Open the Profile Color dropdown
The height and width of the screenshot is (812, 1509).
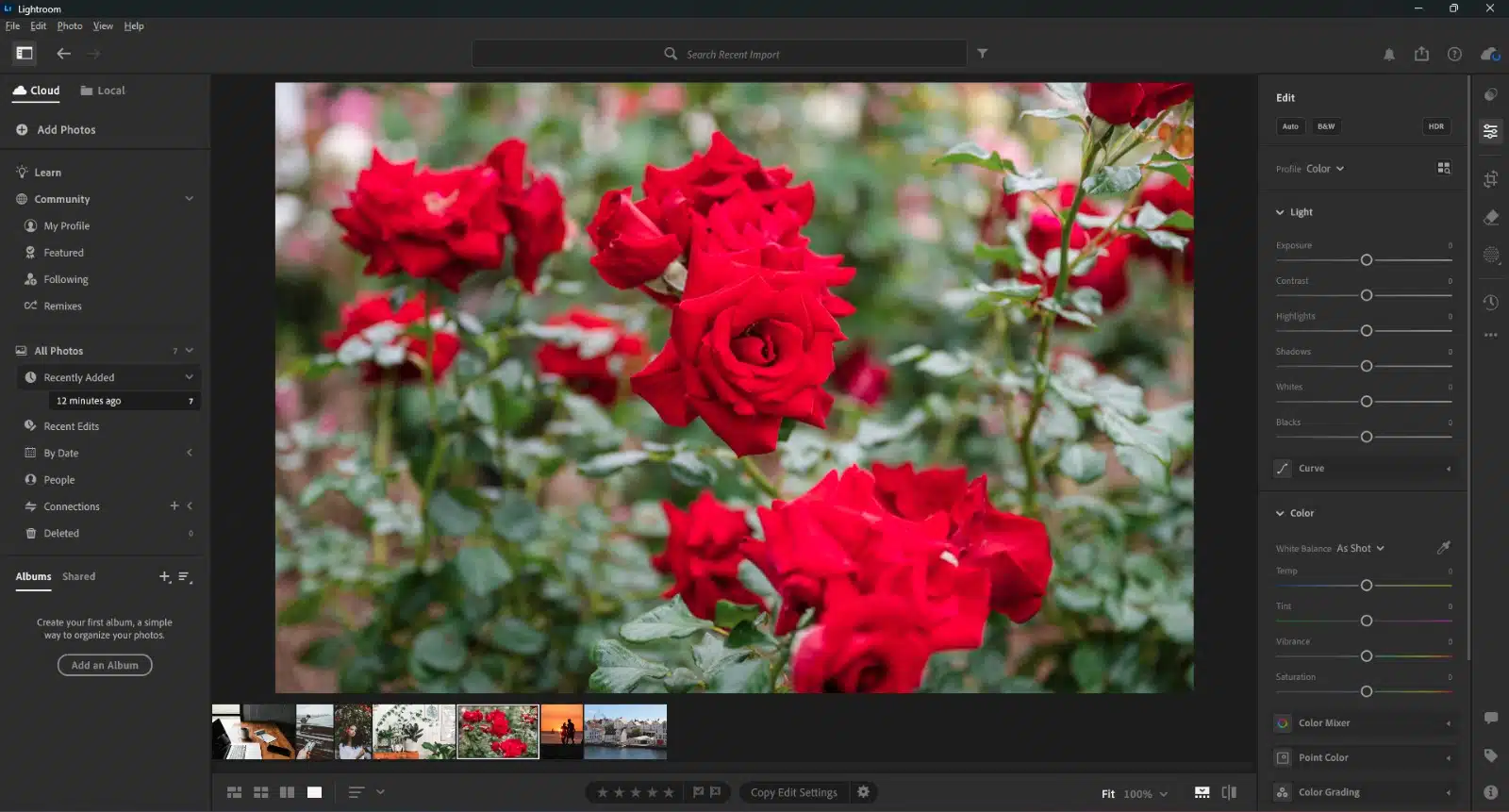coord(1324,169)
